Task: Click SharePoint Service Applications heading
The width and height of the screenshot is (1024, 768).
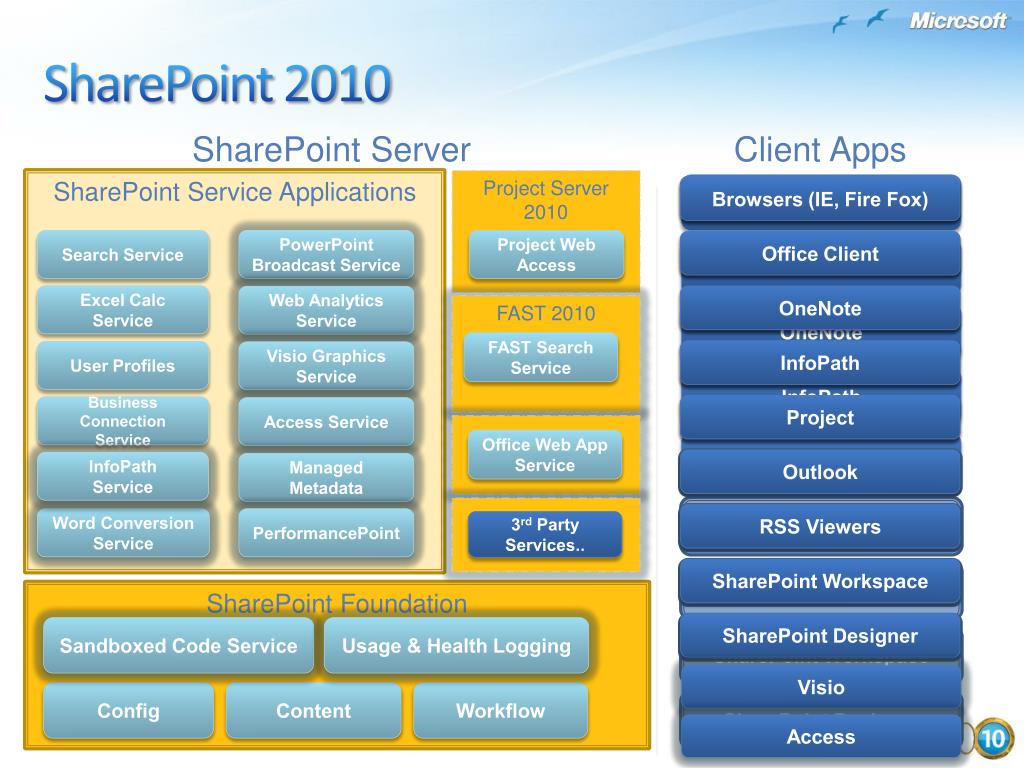Action: click(234, 192)
